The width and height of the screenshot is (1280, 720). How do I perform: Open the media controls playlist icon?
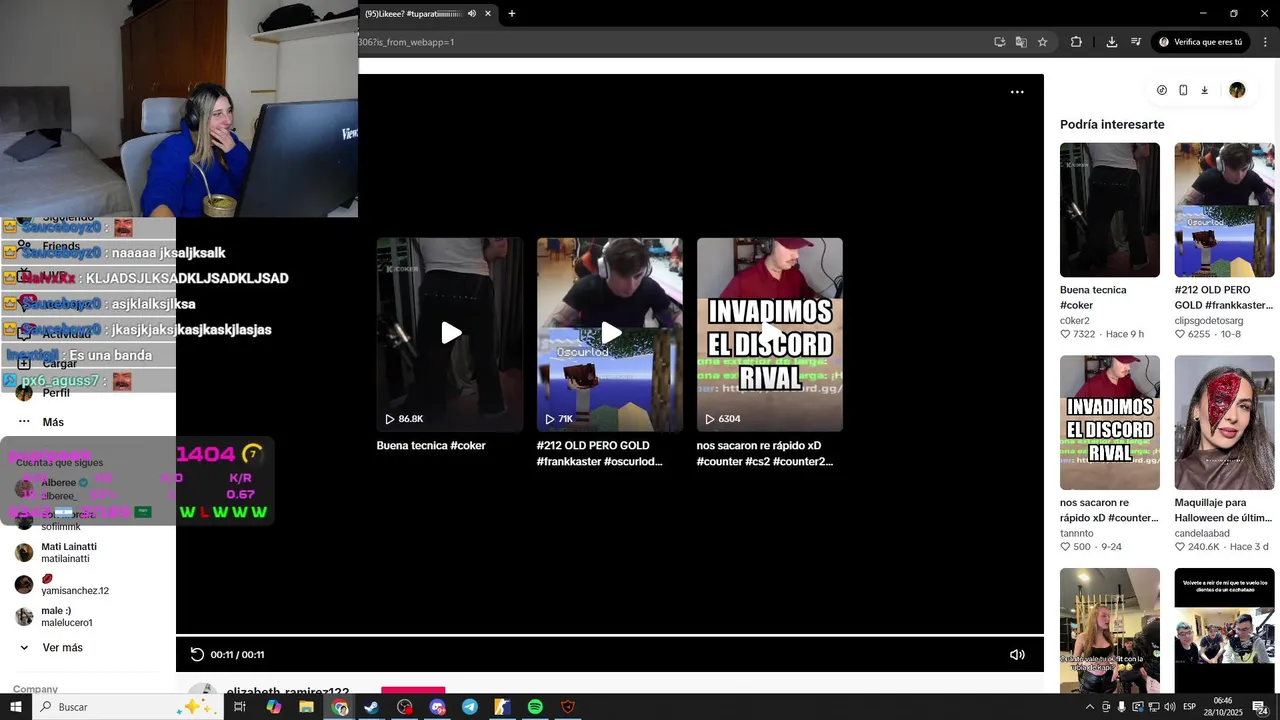1136,42
